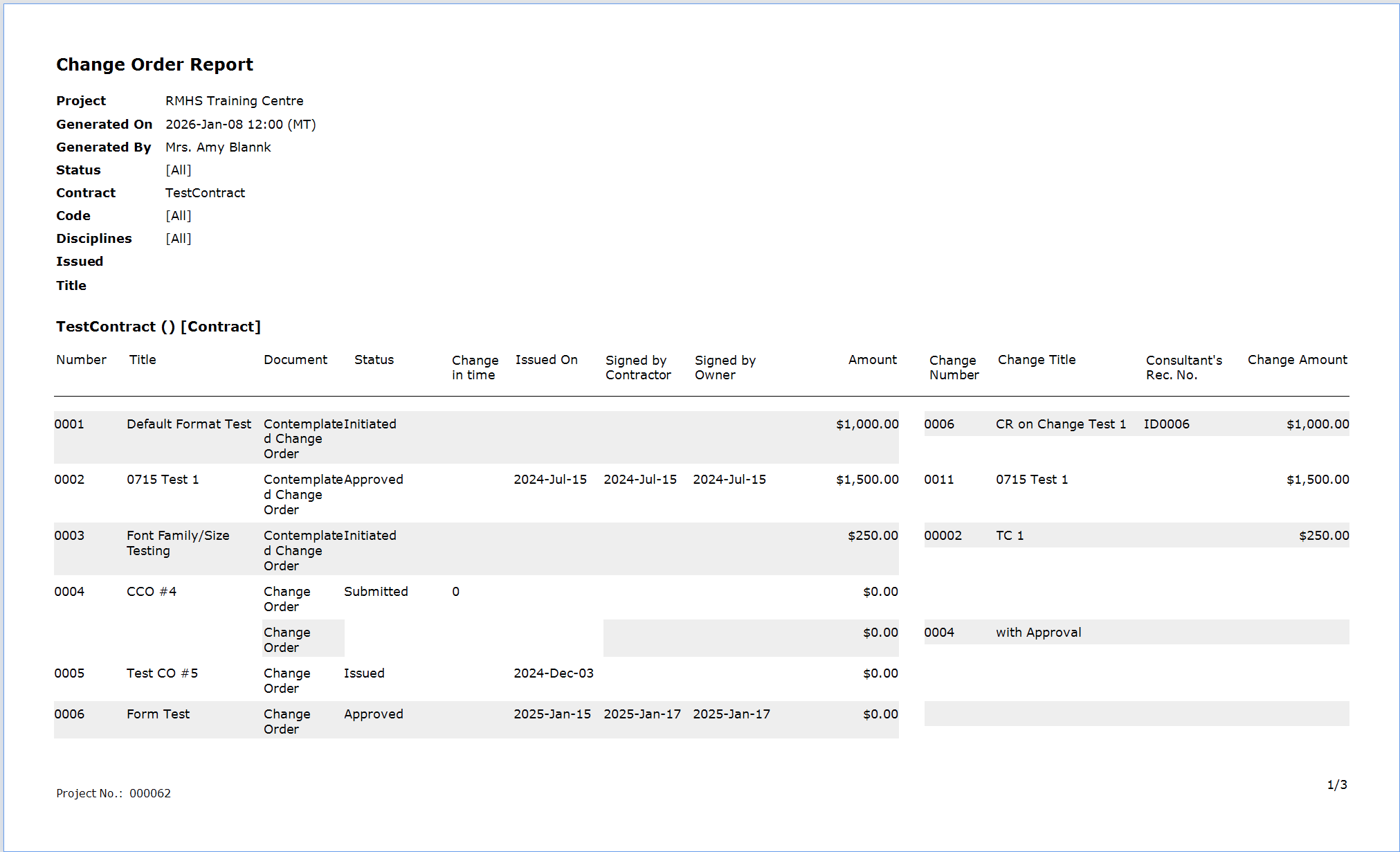
Task: Click the CR on Change Test 1 title
Action: (x=1061, y=424)
